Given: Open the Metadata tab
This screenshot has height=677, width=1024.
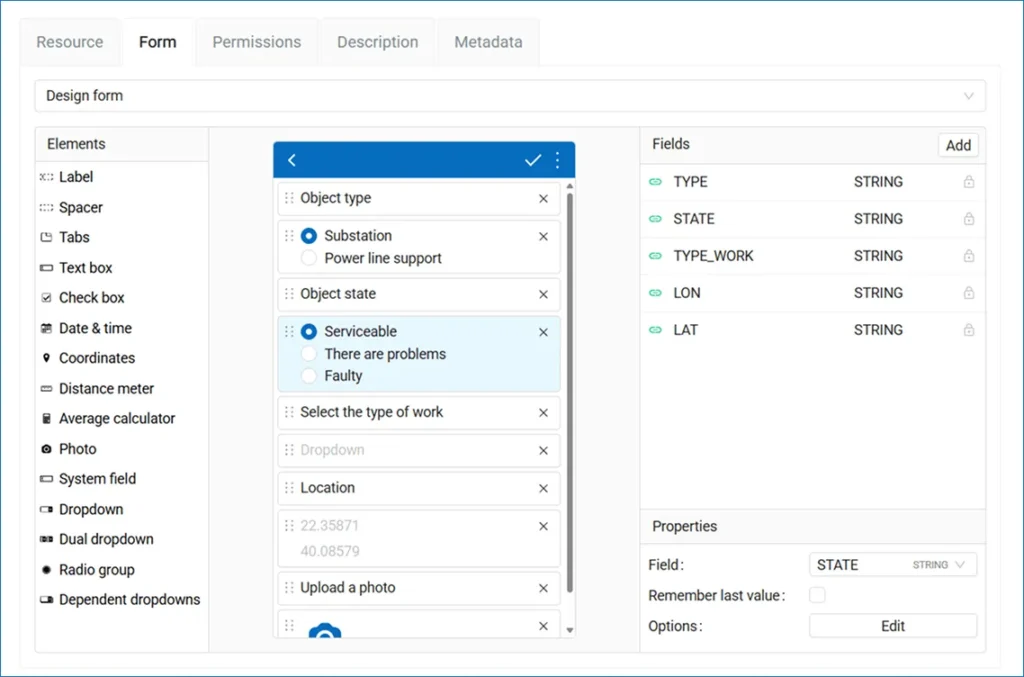Looking at the screenshot, I should pos(488,42).
